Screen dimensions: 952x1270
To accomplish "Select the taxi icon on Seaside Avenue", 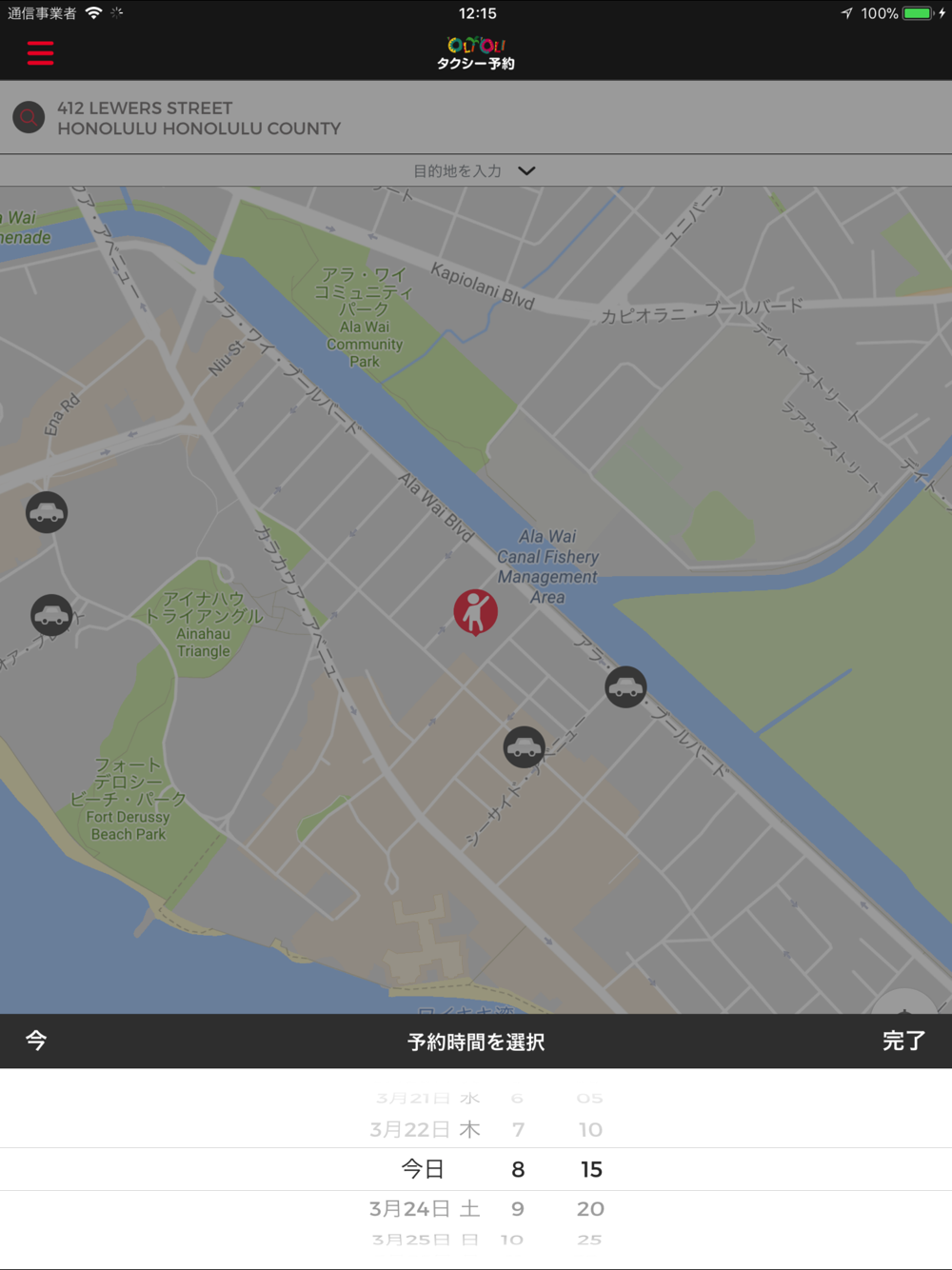I will tap(524, 746).
